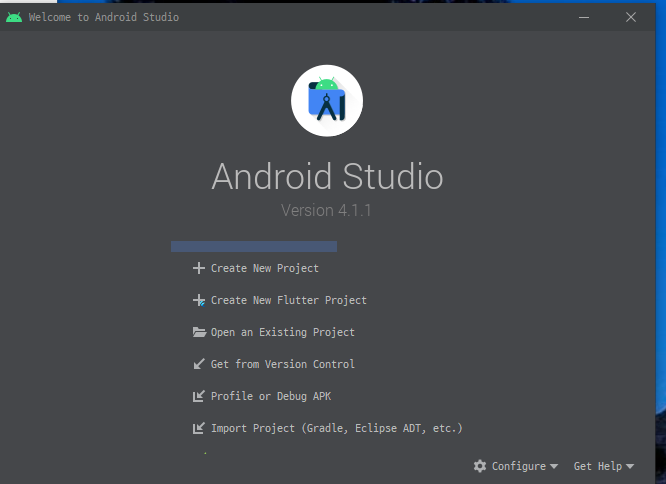The image size is (666, 484).
Task: Click the Version 4.1.1 text
Action: pyautogui.click(x=326, y=210)
